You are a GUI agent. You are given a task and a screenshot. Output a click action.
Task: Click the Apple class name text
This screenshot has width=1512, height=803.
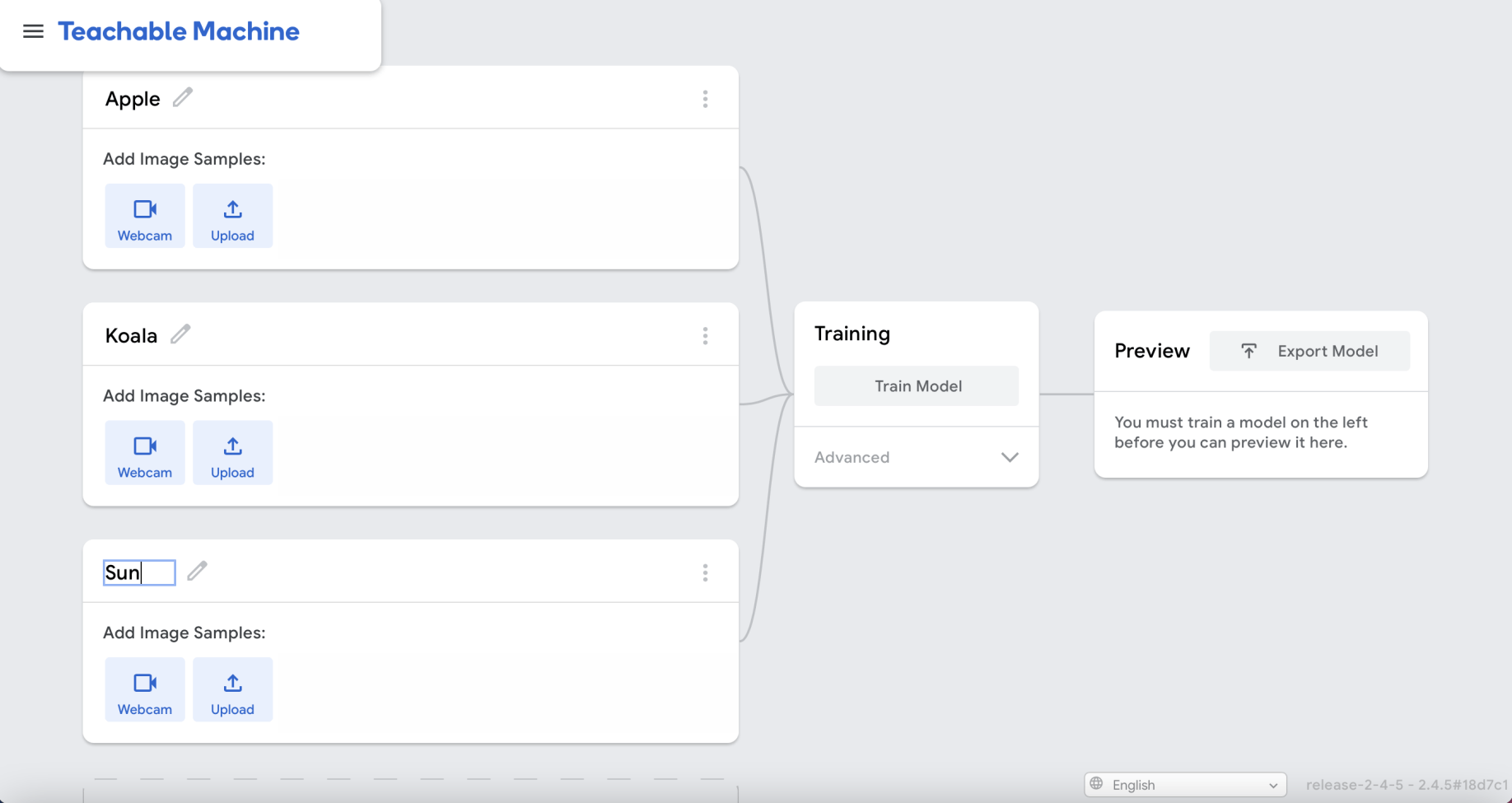(x=133, y=99)
